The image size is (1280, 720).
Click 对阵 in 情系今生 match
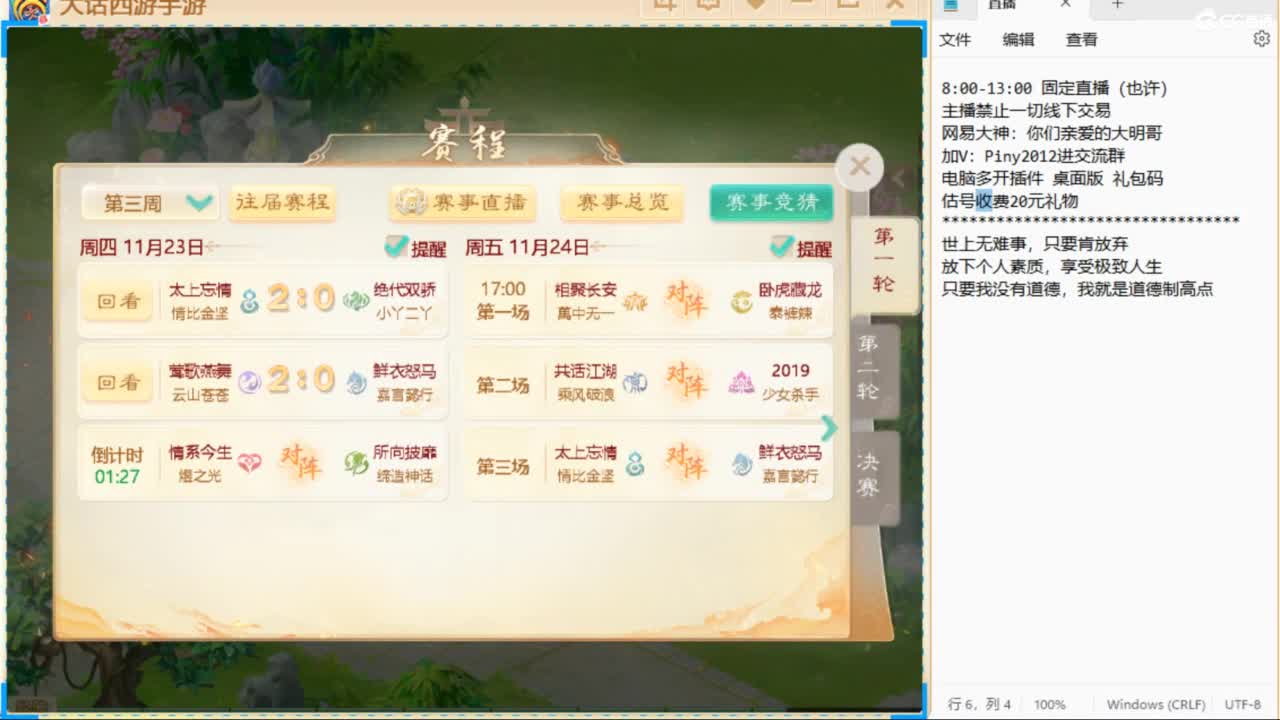(x=302, y=462)
